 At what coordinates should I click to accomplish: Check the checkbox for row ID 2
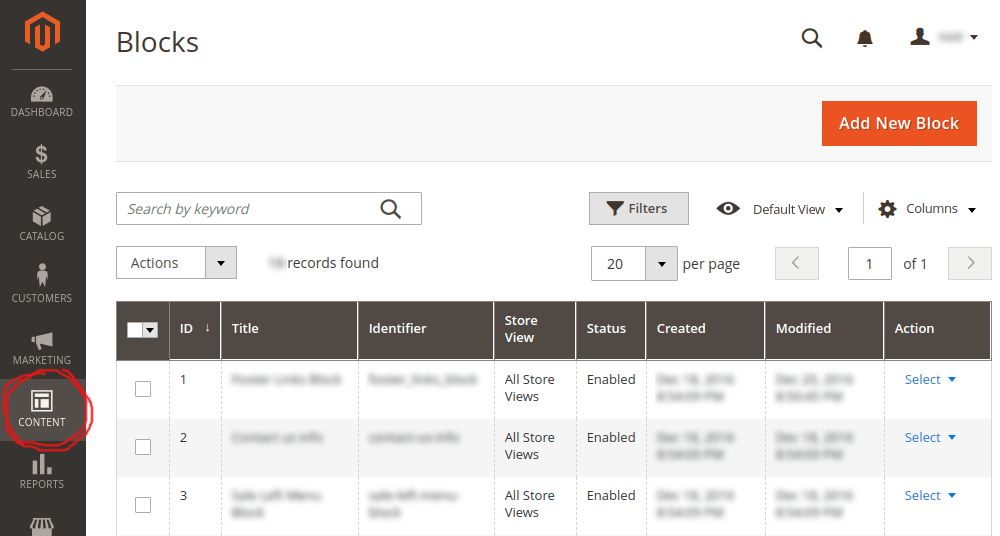click(143, 447)
